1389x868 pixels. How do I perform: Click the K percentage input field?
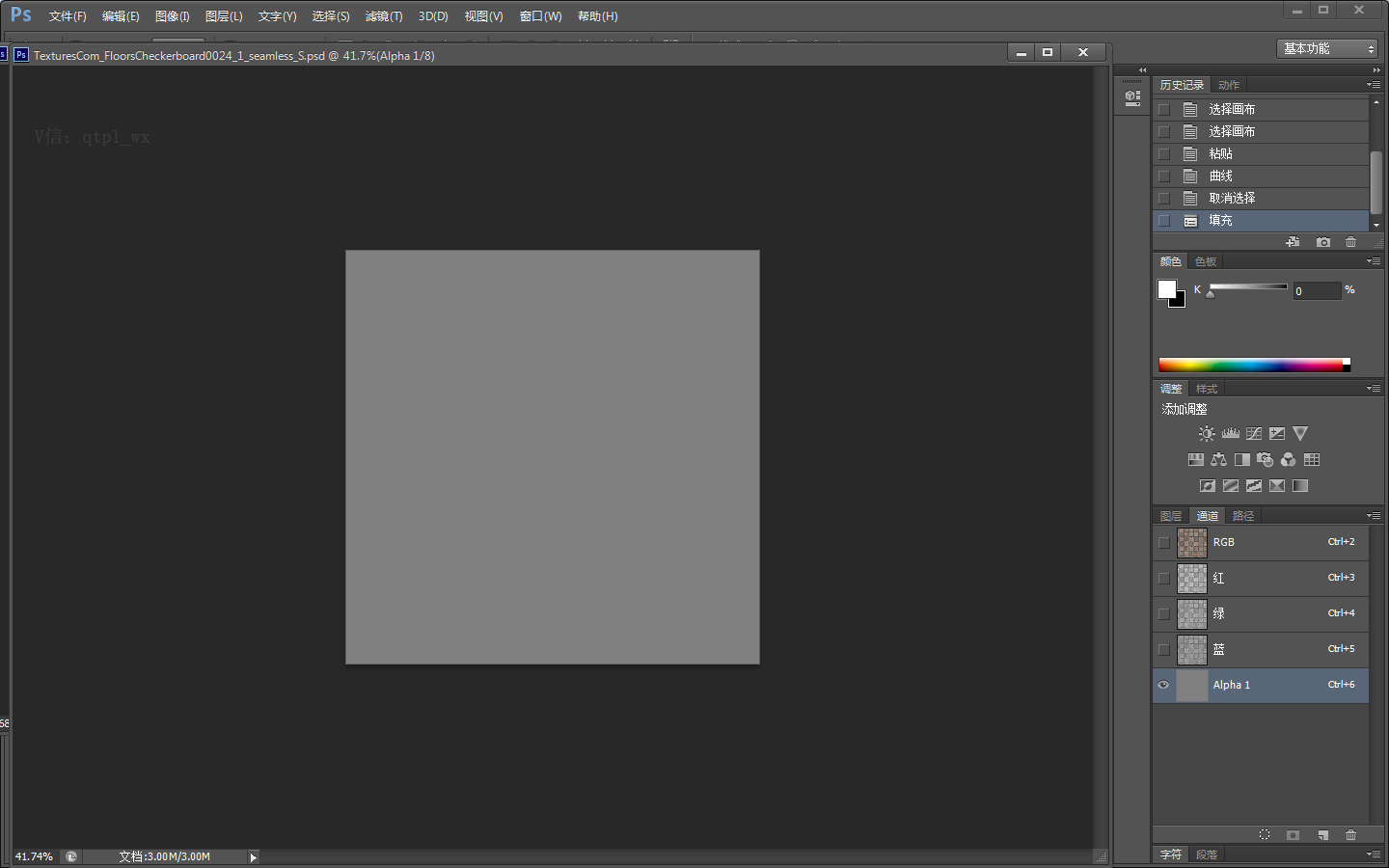coord(1318,290)
